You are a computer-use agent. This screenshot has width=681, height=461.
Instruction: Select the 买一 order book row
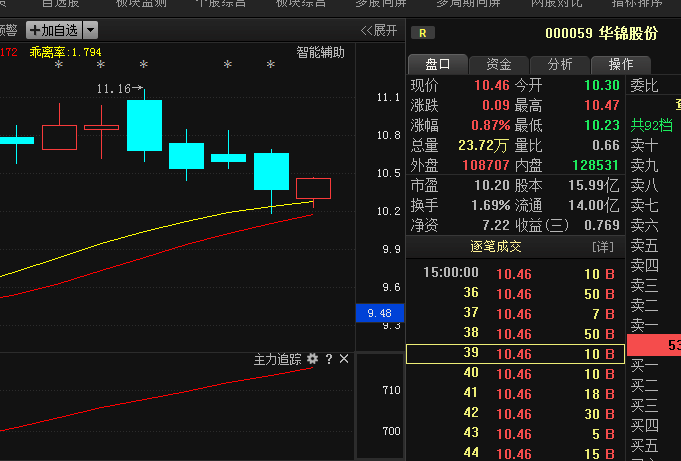(x=654, y=366)
